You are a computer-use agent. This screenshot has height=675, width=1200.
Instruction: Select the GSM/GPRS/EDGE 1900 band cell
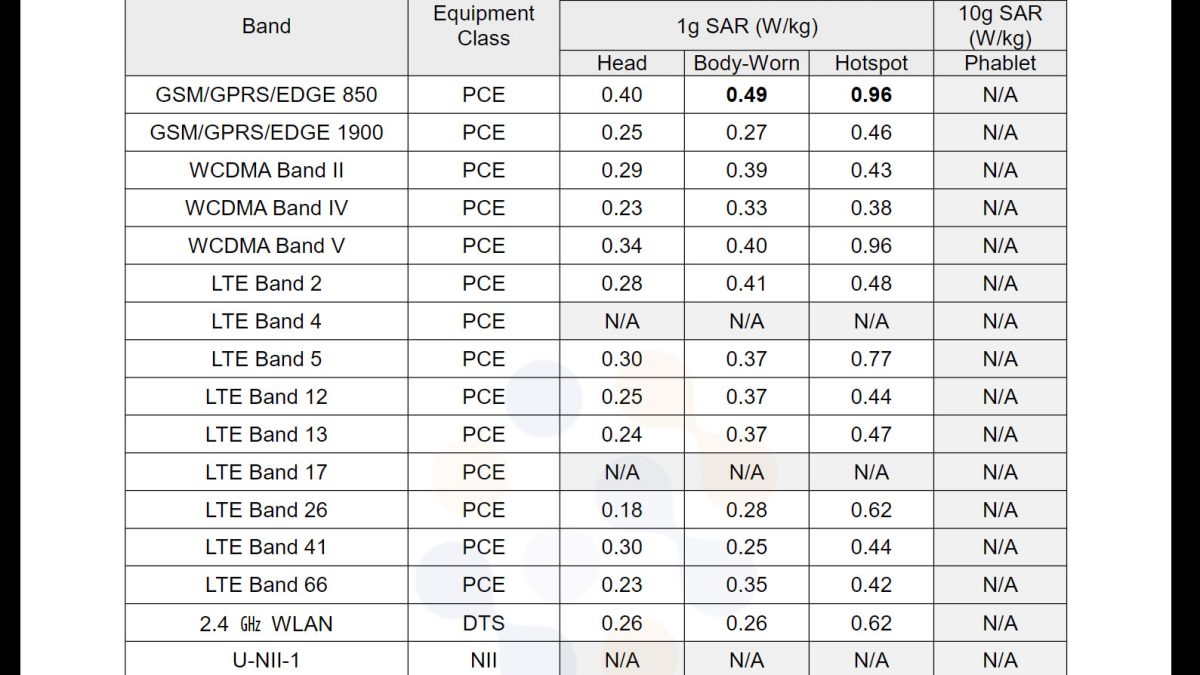(x=266, y=132)
